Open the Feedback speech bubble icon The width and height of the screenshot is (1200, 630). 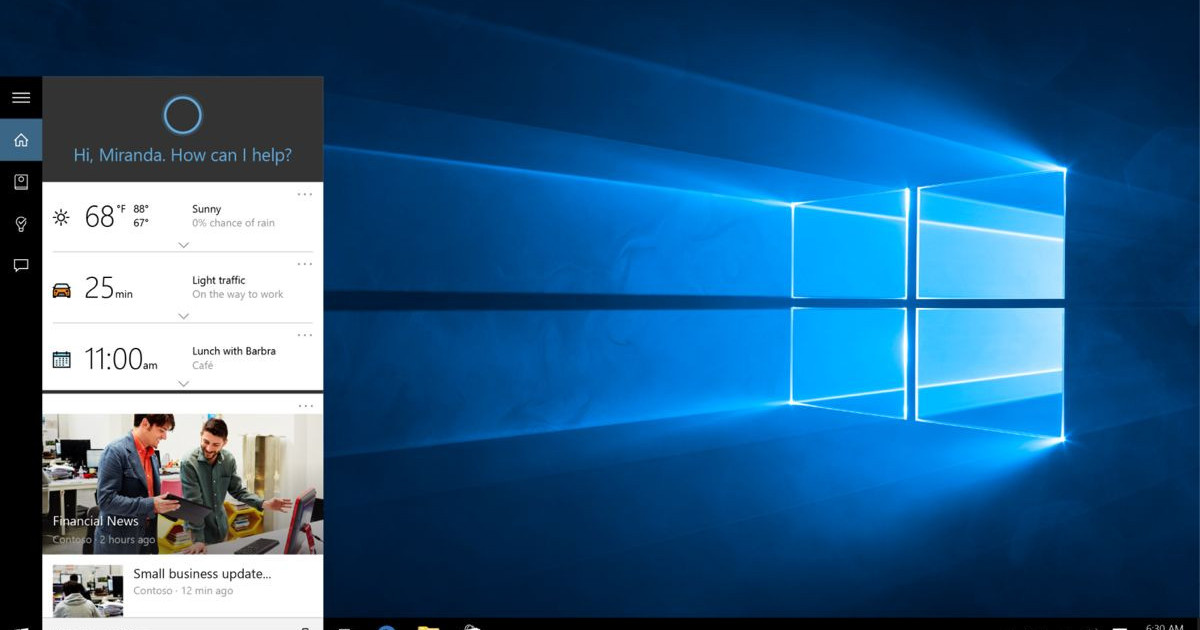click(x=21, y=265)
